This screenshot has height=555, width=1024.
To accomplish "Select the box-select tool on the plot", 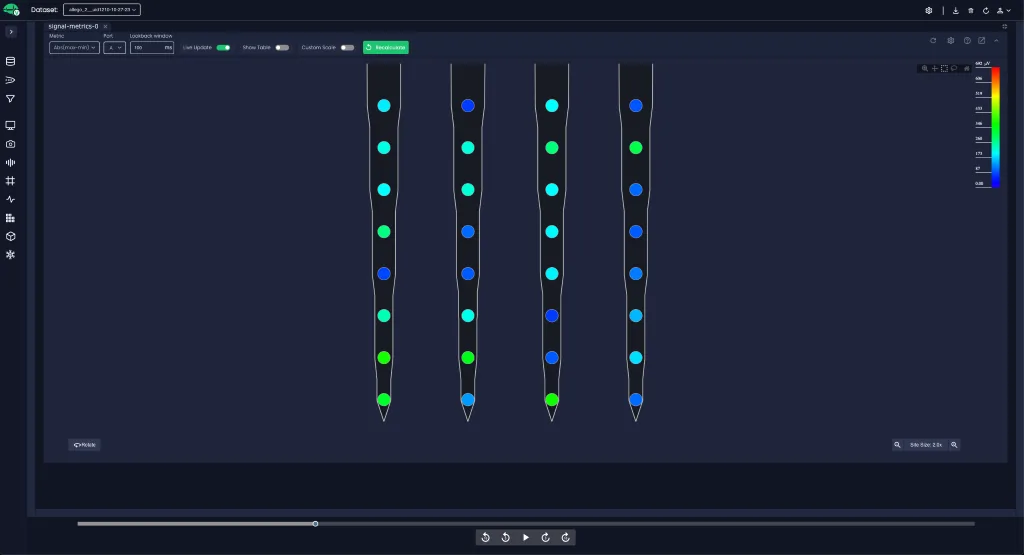I will [x=944, y=69].
